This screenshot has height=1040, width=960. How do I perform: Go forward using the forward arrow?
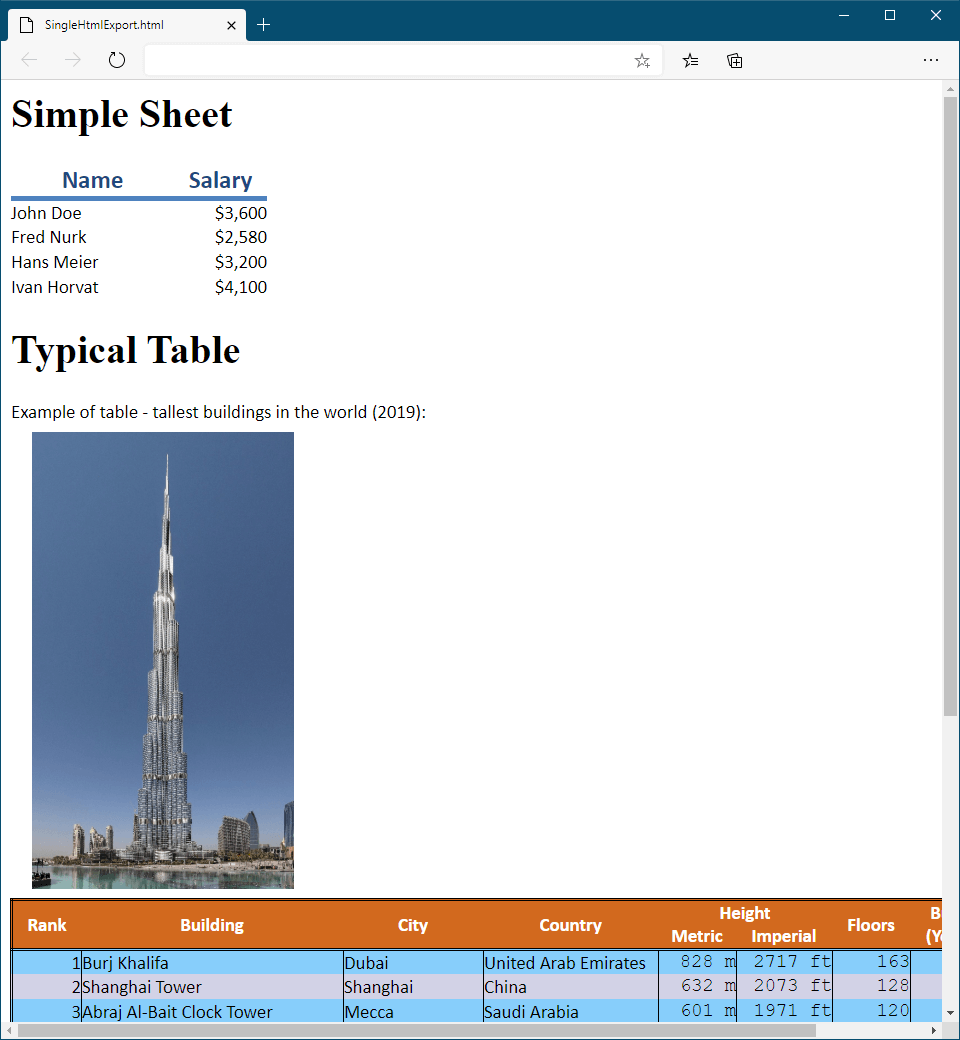tap(72, 60)
